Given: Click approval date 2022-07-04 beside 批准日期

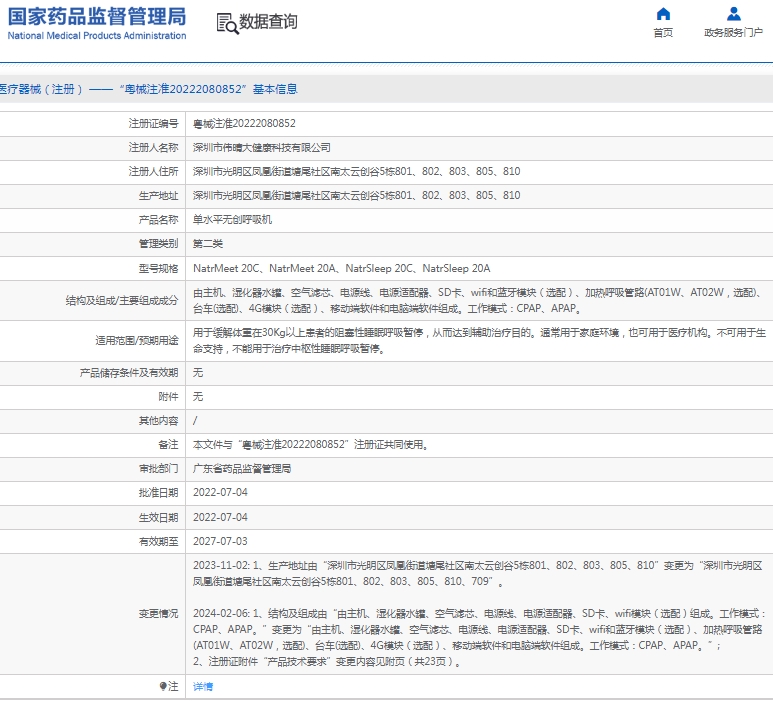Looking at the screenshot, I should point(220,492).
